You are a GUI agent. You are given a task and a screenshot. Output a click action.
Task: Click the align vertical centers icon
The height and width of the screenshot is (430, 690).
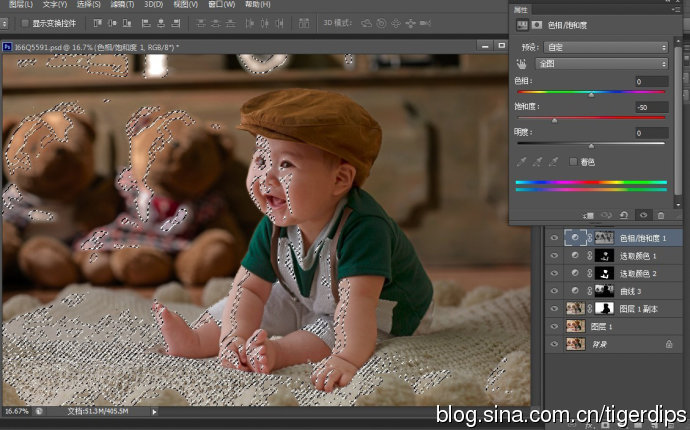112,23
